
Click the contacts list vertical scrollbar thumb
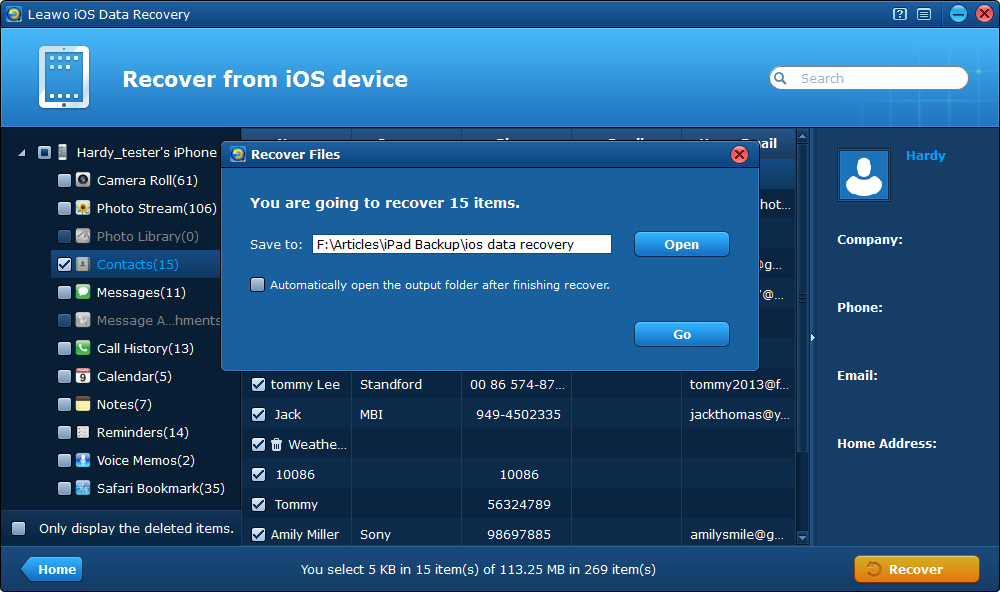(x=803, y=298)
